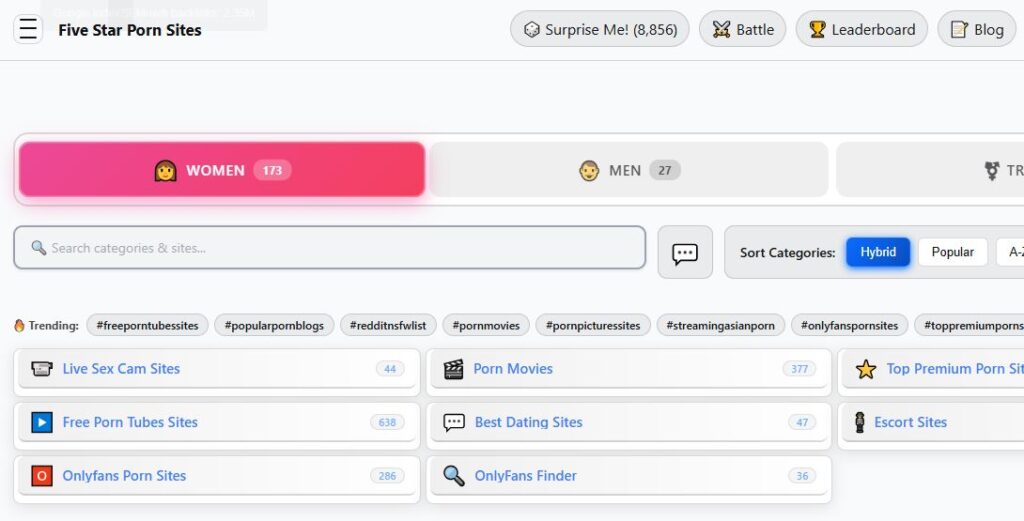Click the #popularpornblogs trending tag
This screenshot has width=1024, height=521.
(x=274, y=325)
